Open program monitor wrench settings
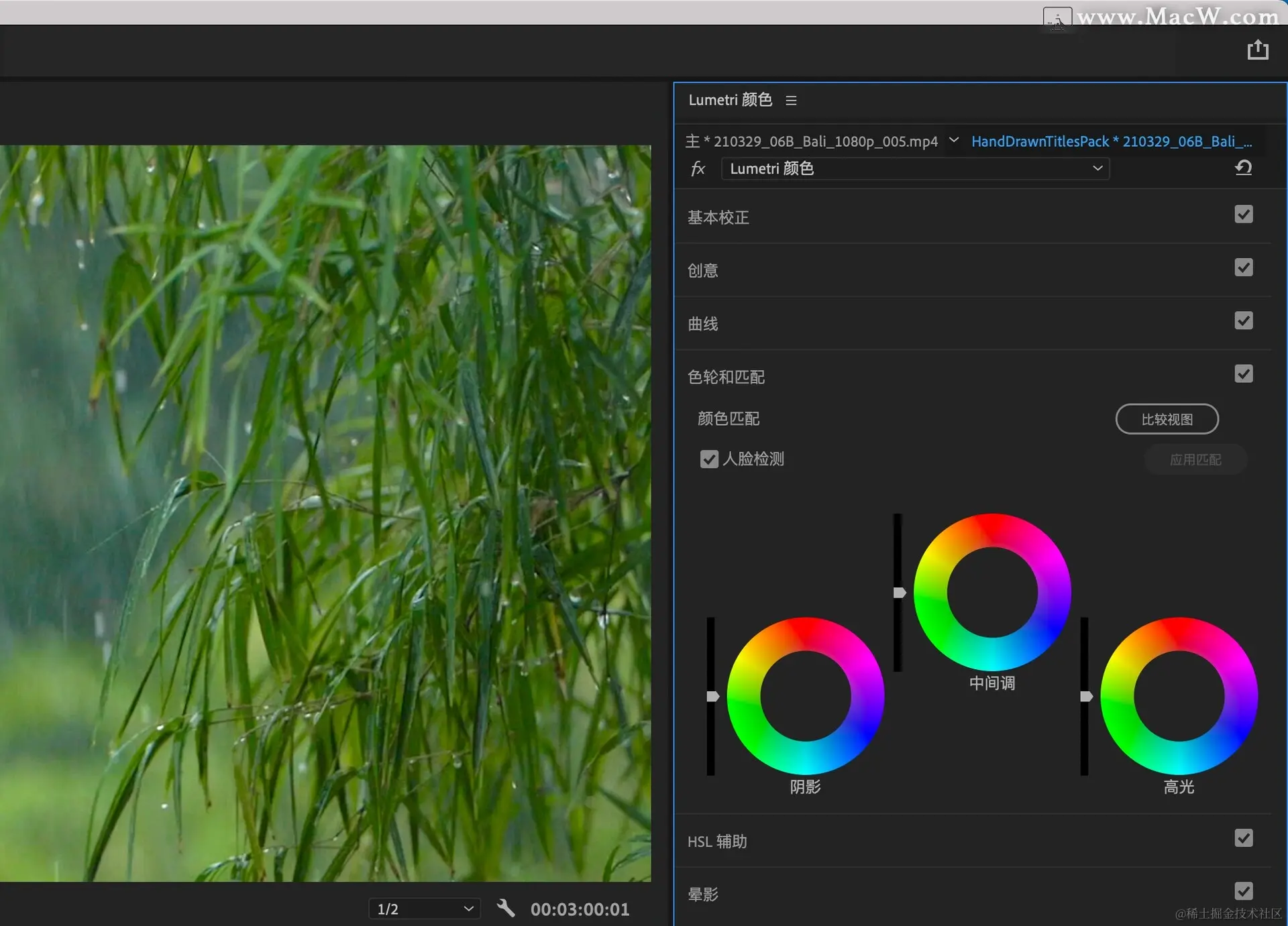1288x926 pixels. pos(506,909)
